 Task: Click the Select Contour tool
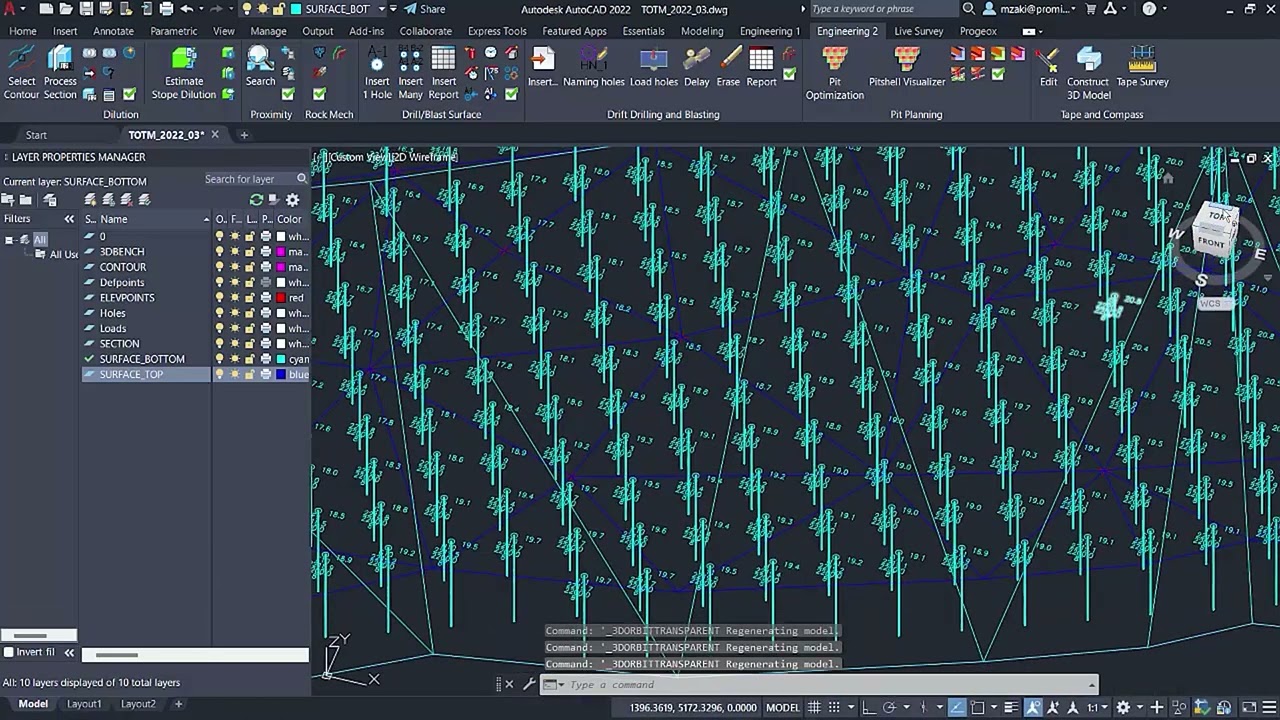(21, 72)
